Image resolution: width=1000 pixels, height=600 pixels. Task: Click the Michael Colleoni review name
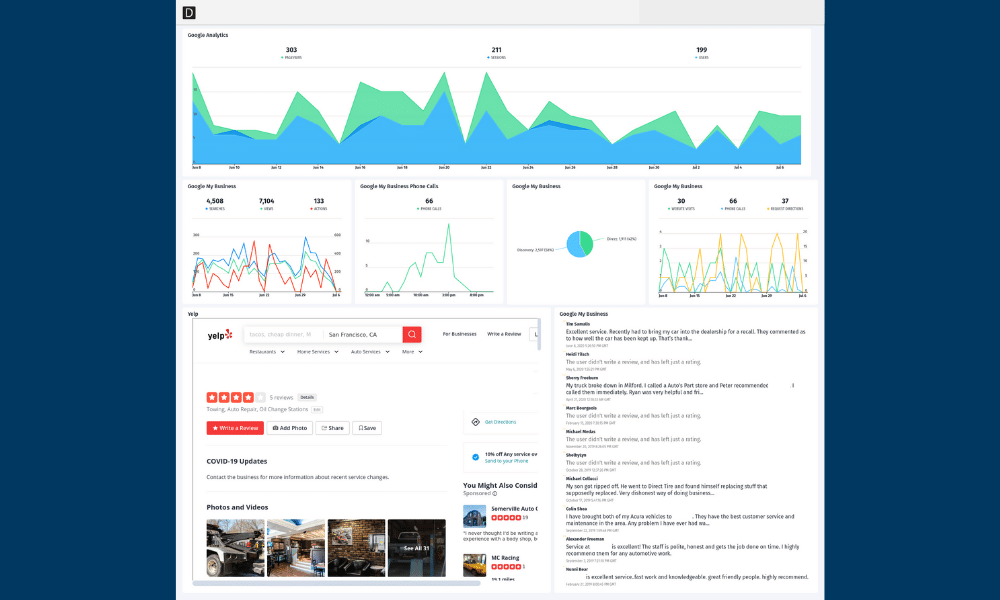[x=582, y=479]
